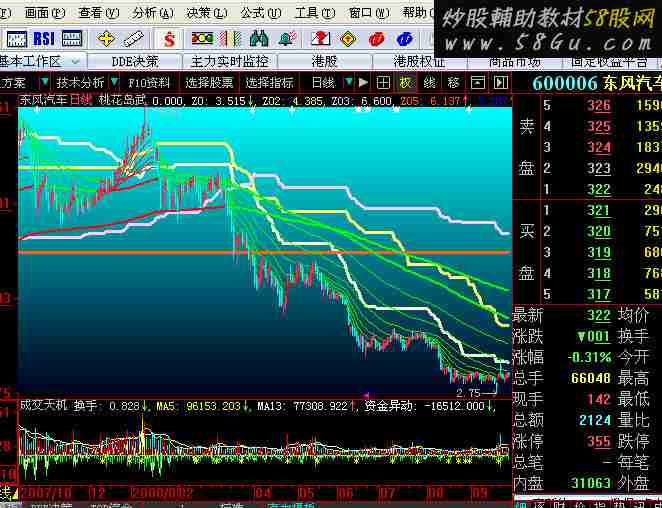Switch to the 基本工作区 tab
Image resolution: width=662 pixels, height=508 pixels.
[30, 62]
